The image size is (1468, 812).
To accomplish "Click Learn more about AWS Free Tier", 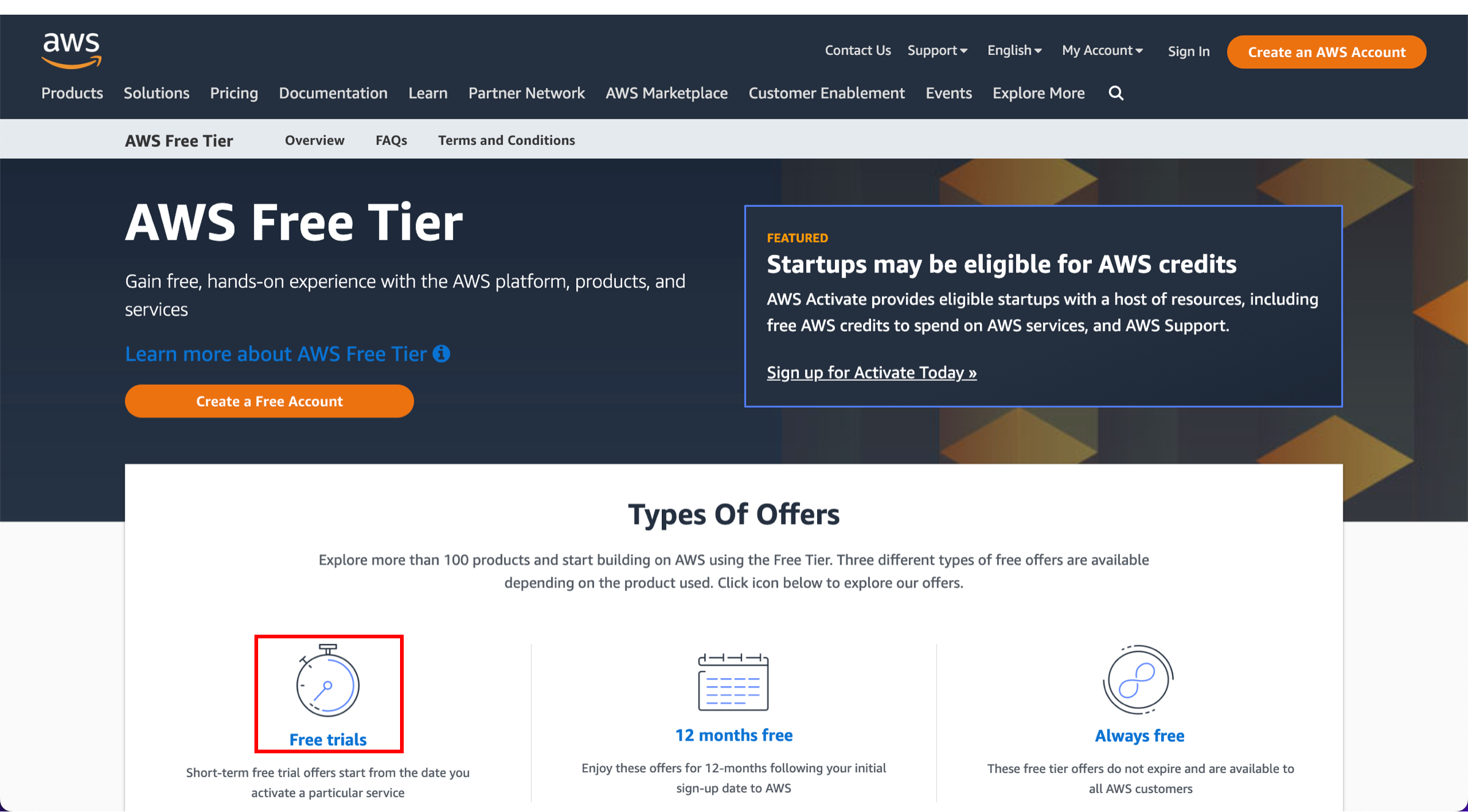I will pyautogui.click(x=288, y=352).
